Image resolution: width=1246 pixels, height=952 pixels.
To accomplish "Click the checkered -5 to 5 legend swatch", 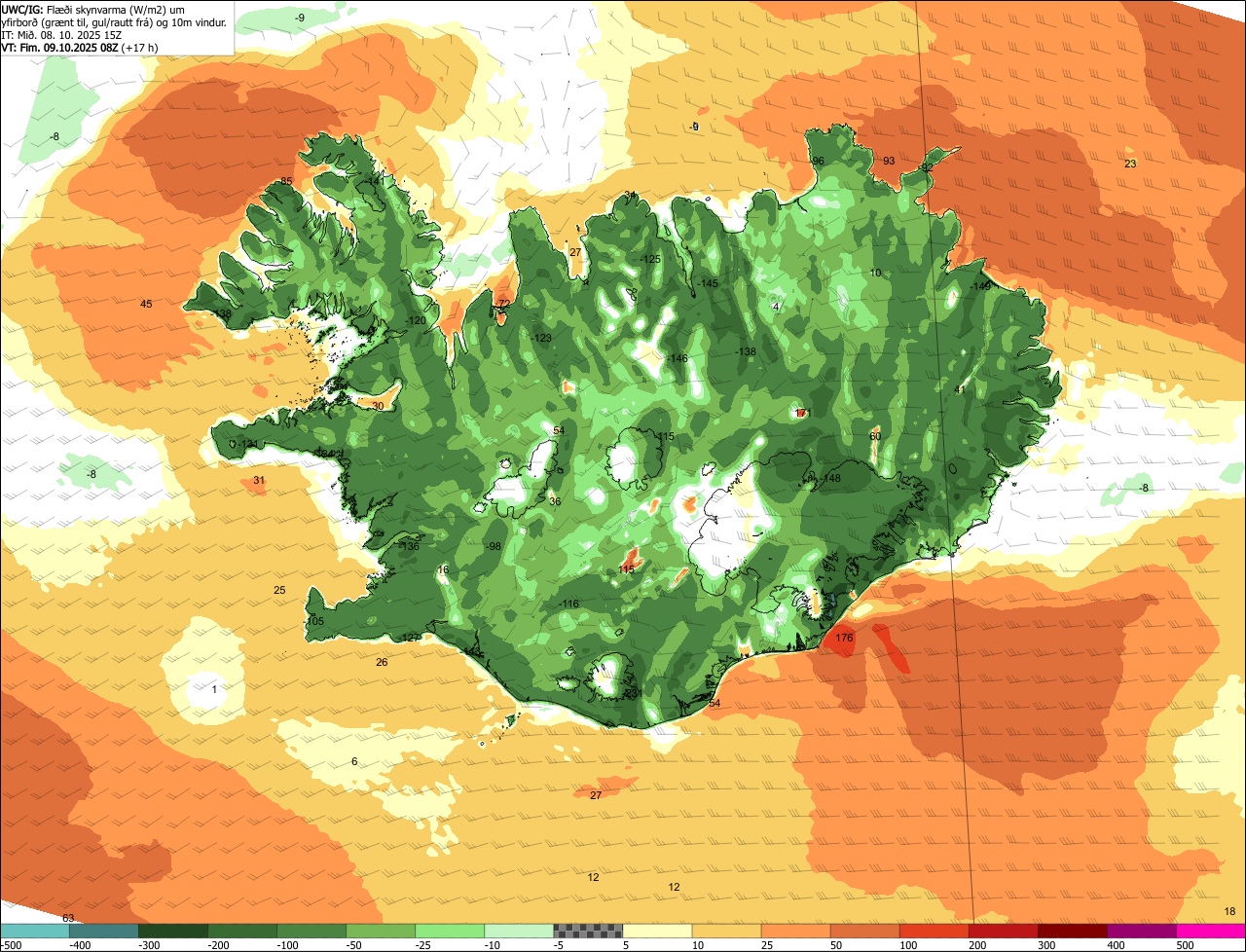I will pos(588,931).
